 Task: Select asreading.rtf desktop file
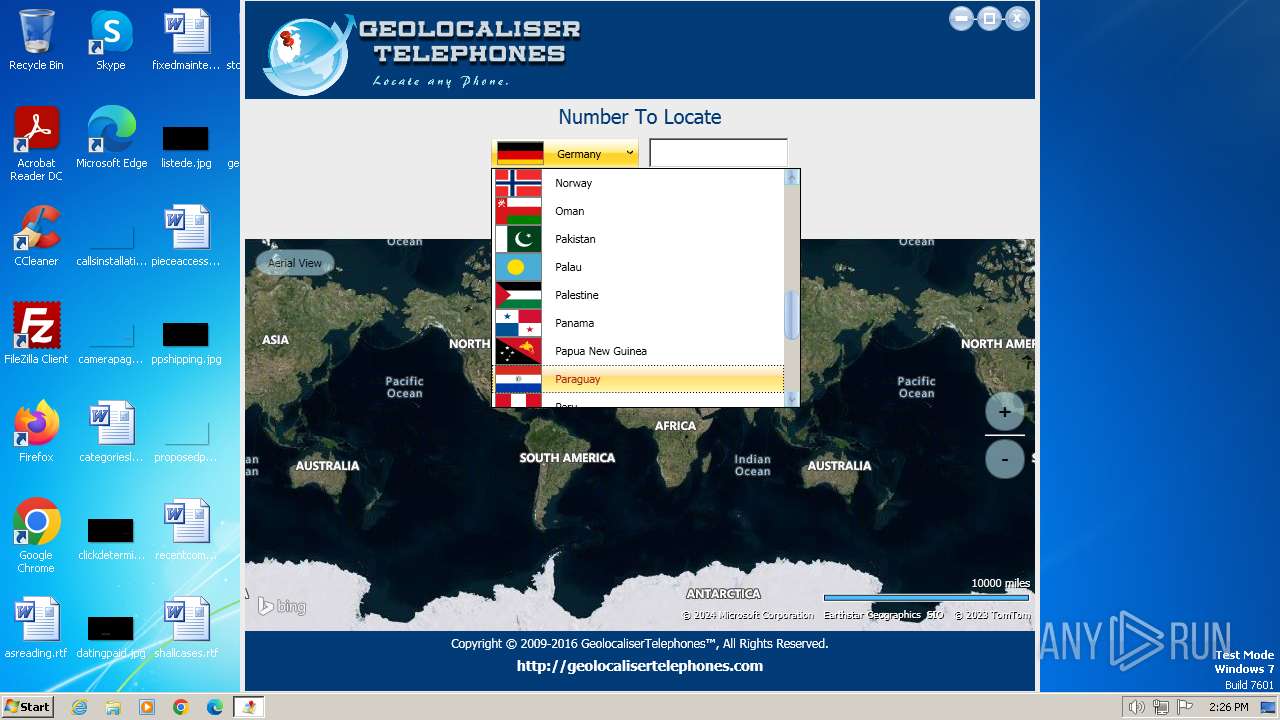tap(36, 627)
